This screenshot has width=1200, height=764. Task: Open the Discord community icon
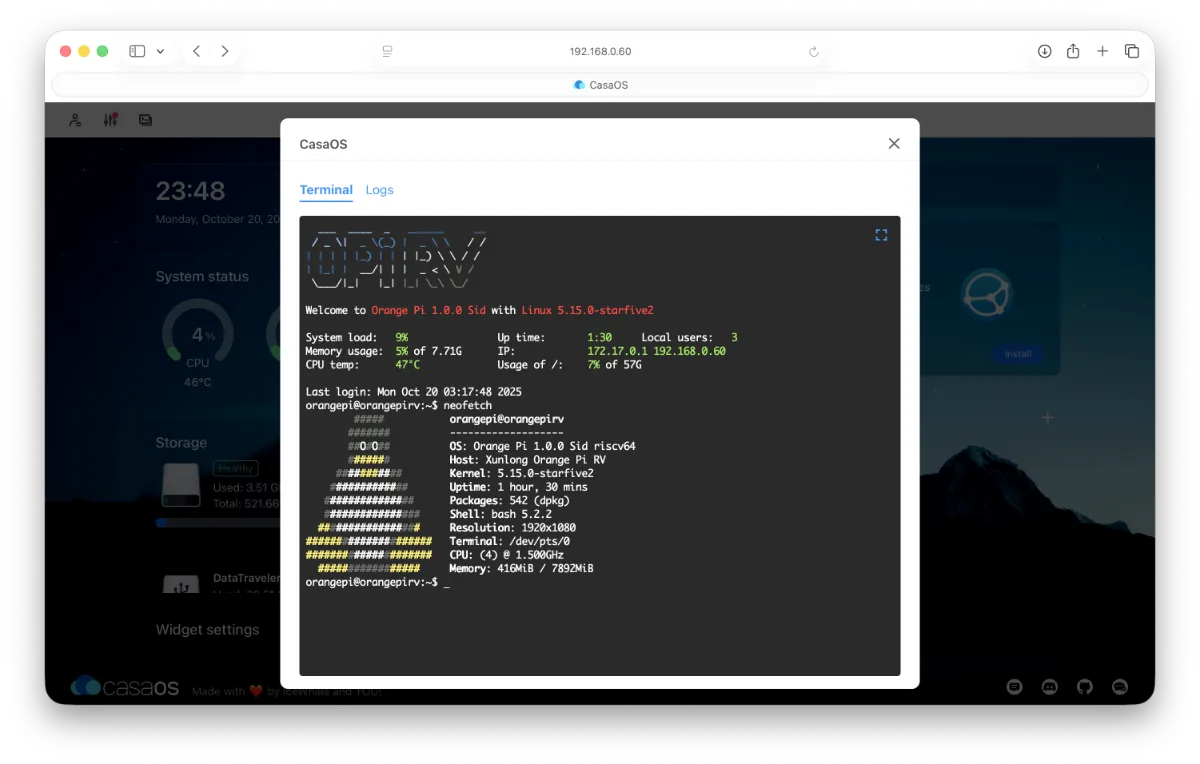tap(1050, 687)
